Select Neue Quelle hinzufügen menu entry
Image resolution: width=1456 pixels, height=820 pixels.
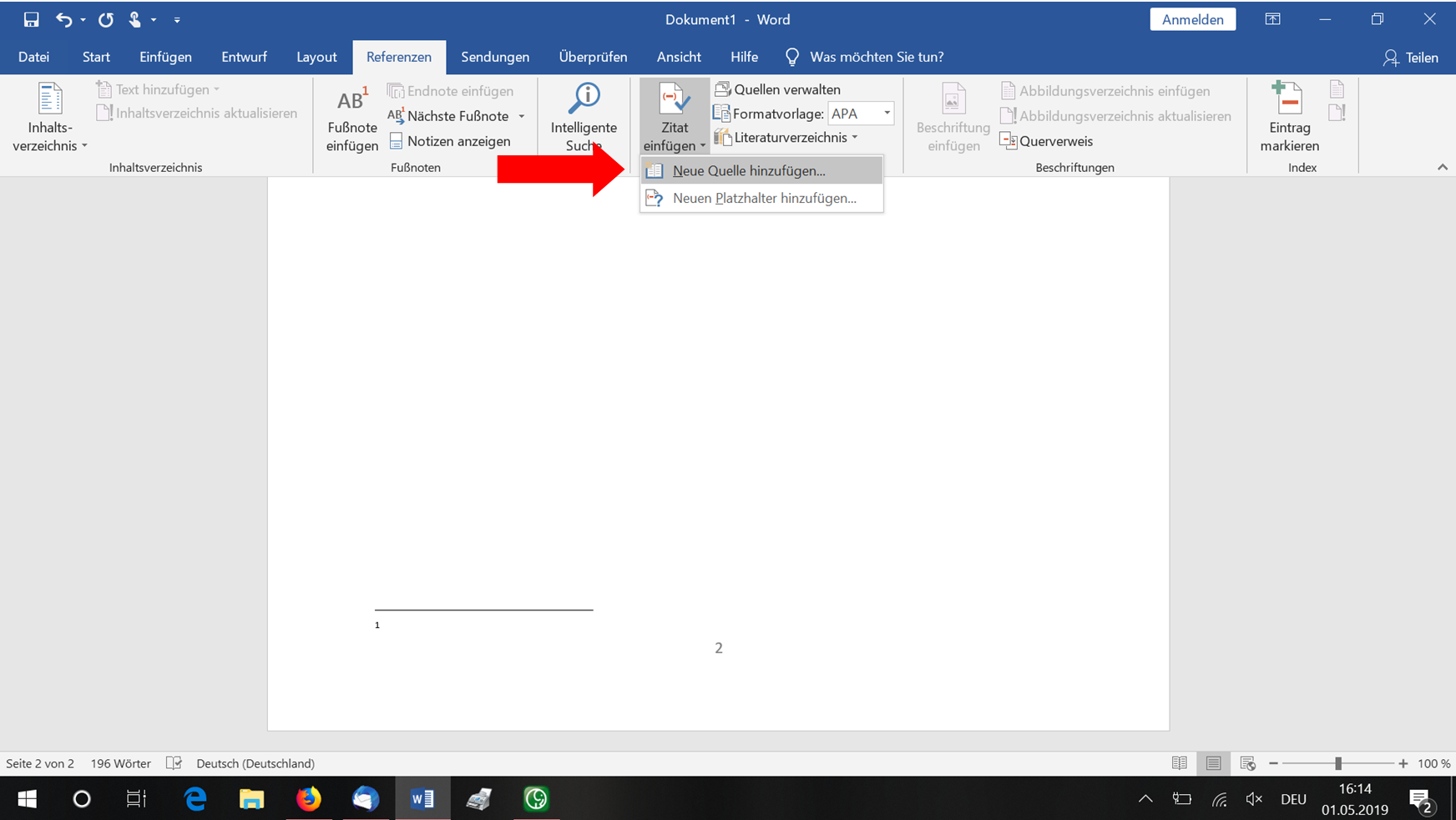tap(748, 170)
